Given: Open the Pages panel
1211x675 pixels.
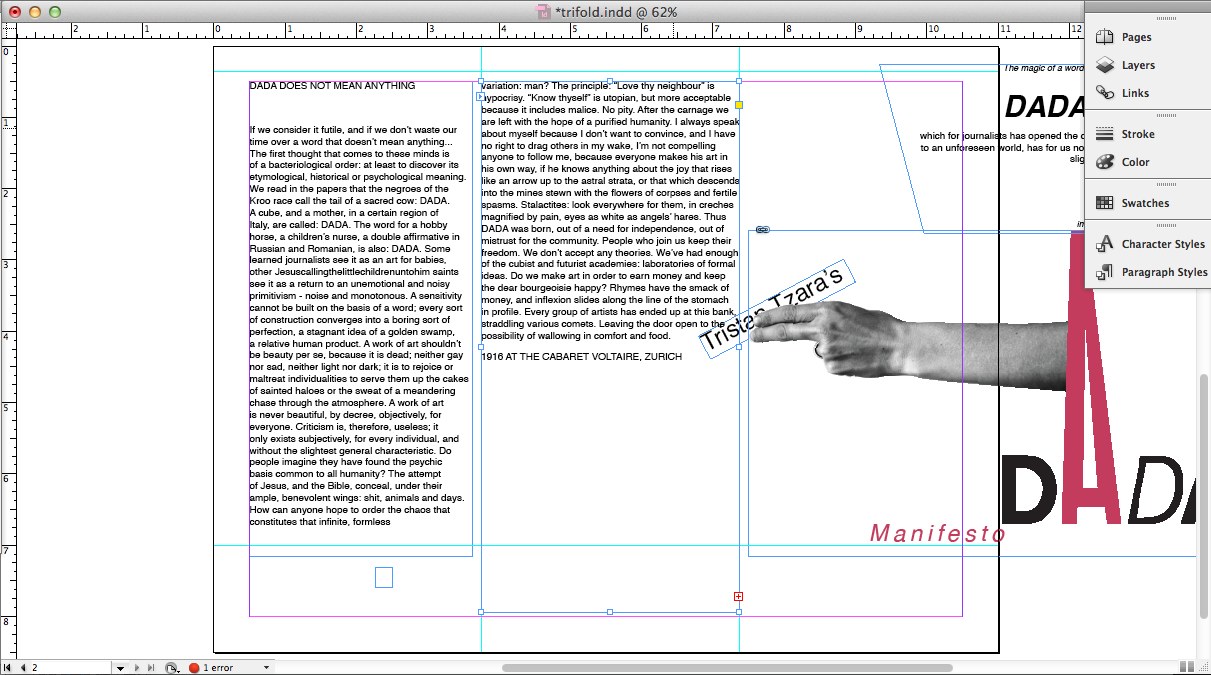Looking at the screenshot, I should pos(1136,37).
